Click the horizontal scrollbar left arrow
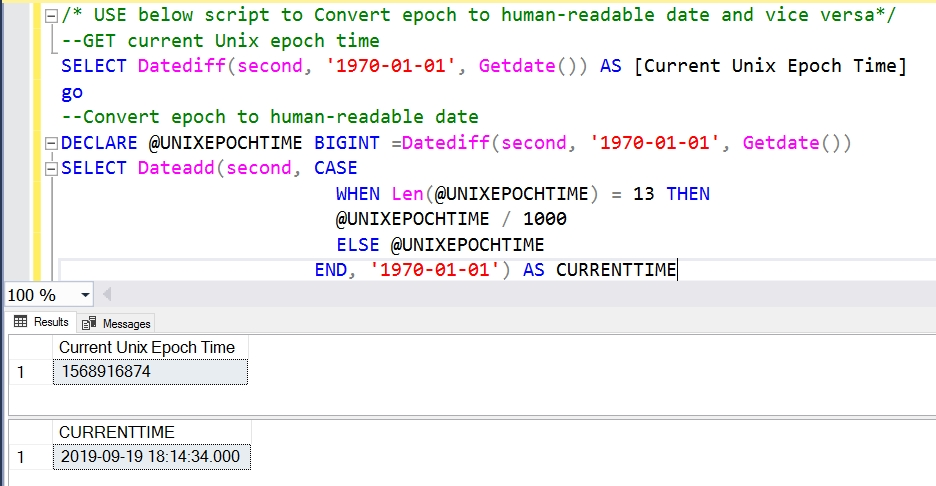Screen dimensions: 936x486 [x=107, y=294]
